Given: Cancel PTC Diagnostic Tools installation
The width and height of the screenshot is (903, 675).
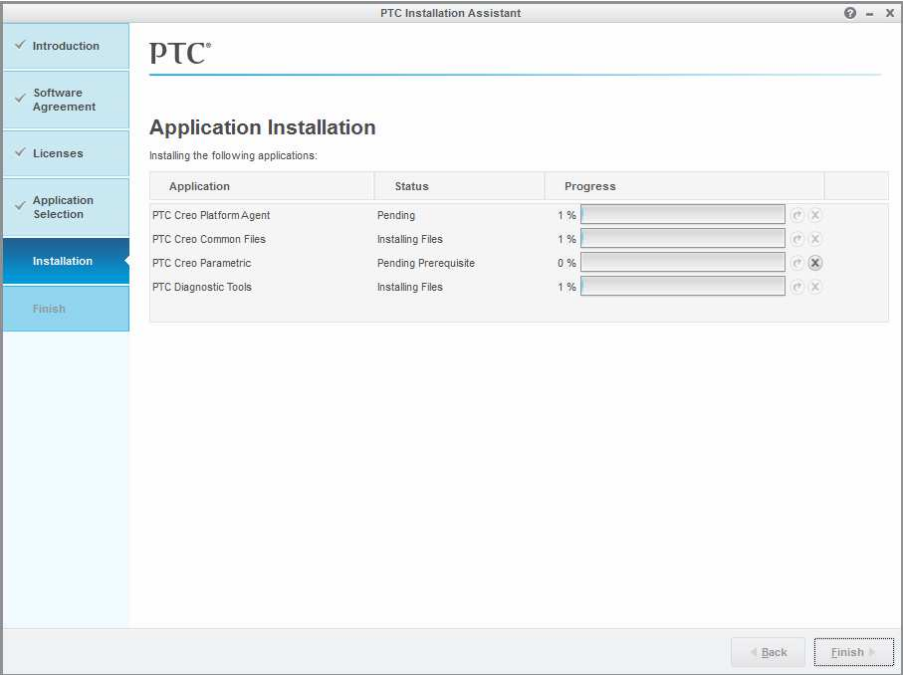Looking at the screenshot, I should (815, 287).
